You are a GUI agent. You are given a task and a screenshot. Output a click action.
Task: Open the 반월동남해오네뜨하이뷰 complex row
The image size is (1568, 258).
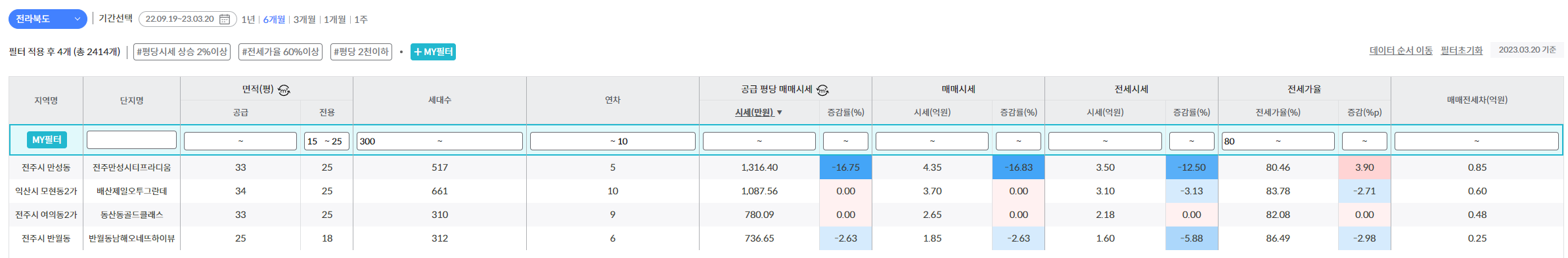[x=131, y=238]
